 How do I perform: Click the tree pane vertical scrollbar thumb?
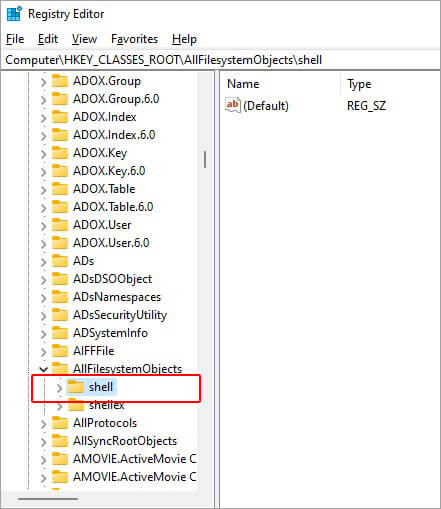click(x=205, y=159)
